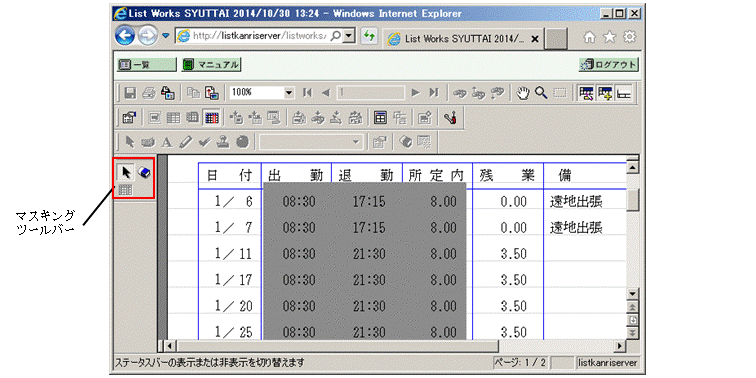Open the マニュアル manual button

point(212,64)
